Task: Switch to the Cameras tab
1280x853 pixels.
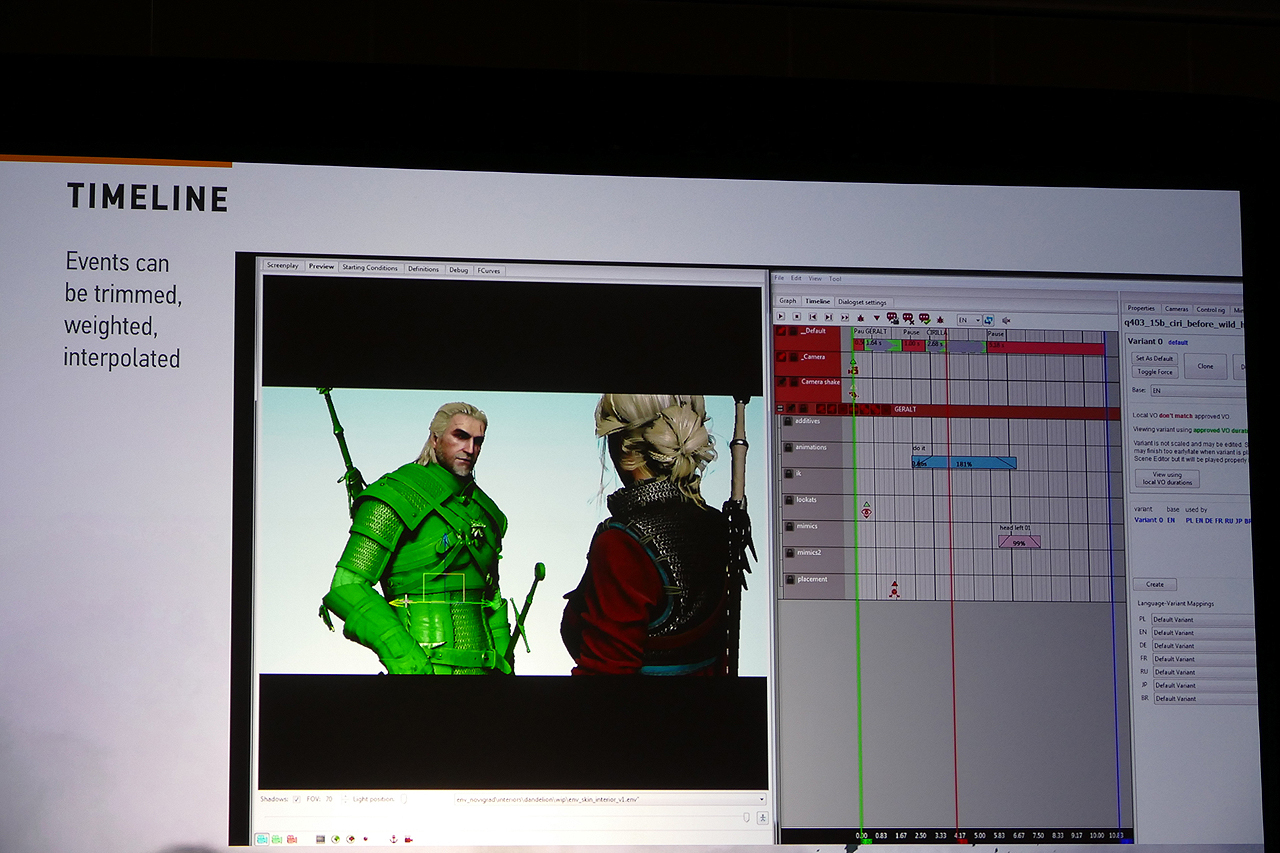Action: coord(1177,309)
